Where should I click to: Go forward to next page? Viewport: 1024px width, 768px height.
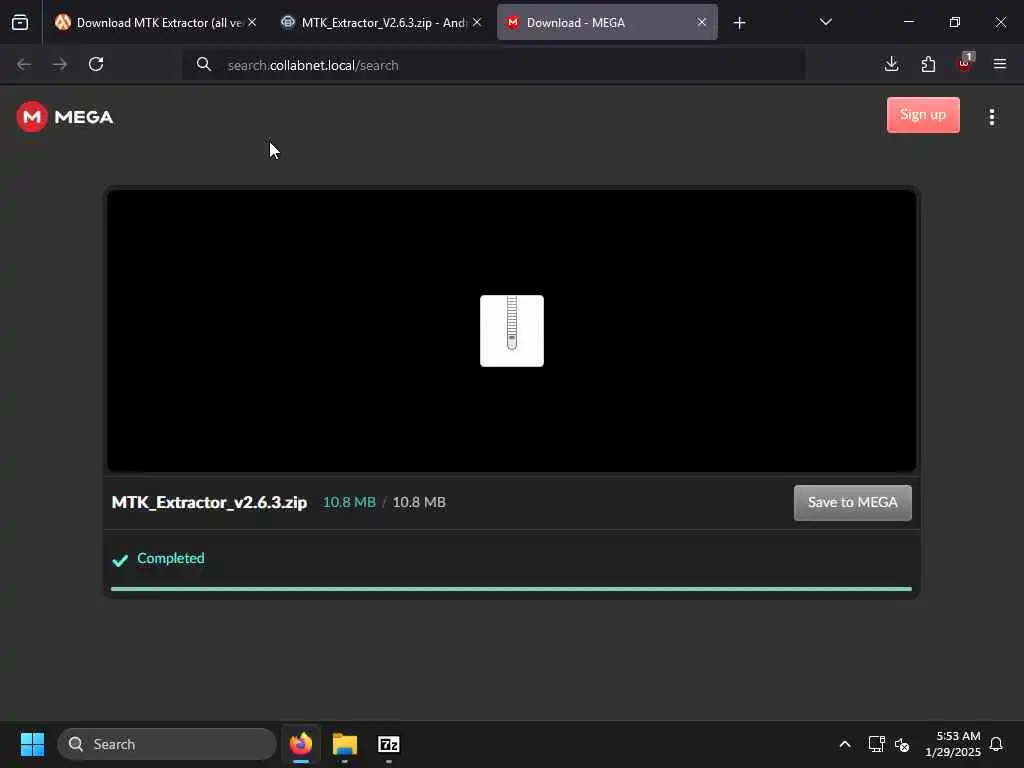(x=60, y=64)
